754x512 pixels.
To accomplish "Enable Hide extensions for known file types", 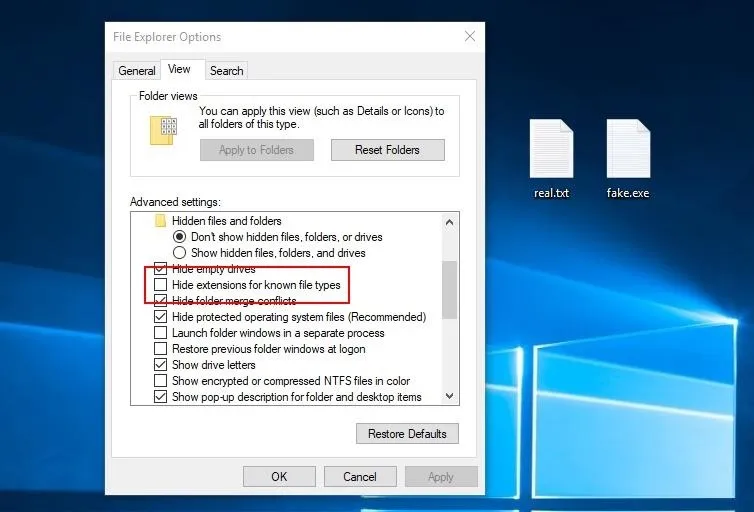I will pos(160,285).
